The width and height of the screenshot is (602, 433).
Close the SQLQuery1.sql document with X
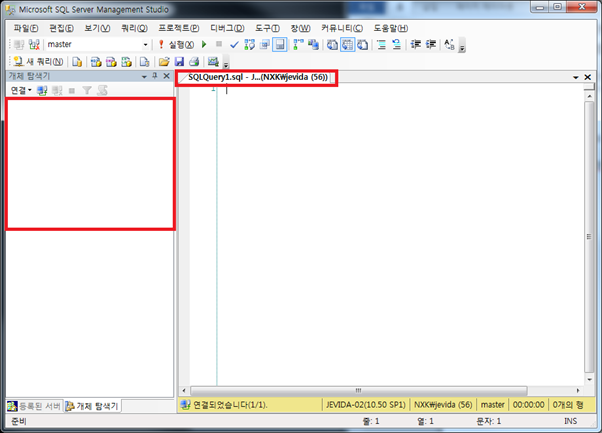tap(587, 77)
